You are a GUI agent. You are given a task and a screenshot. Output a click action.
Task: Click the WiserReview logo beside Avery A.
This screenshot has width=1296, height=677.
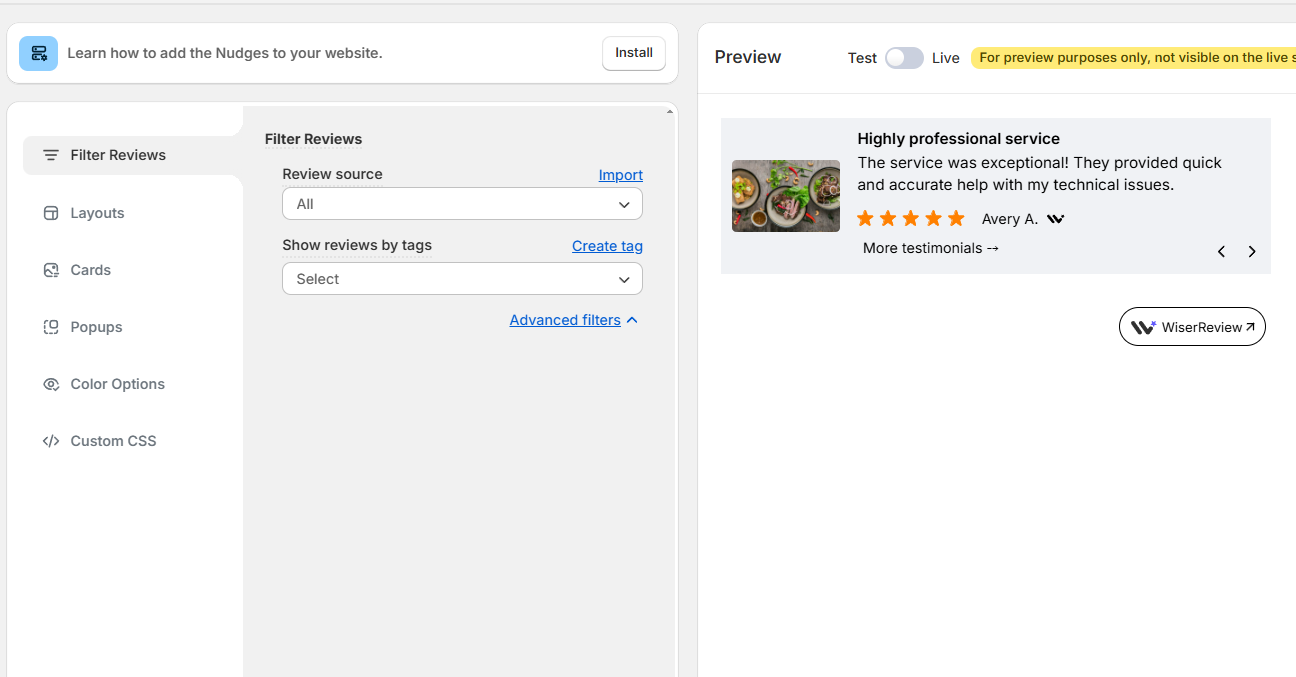point(1055,219)
